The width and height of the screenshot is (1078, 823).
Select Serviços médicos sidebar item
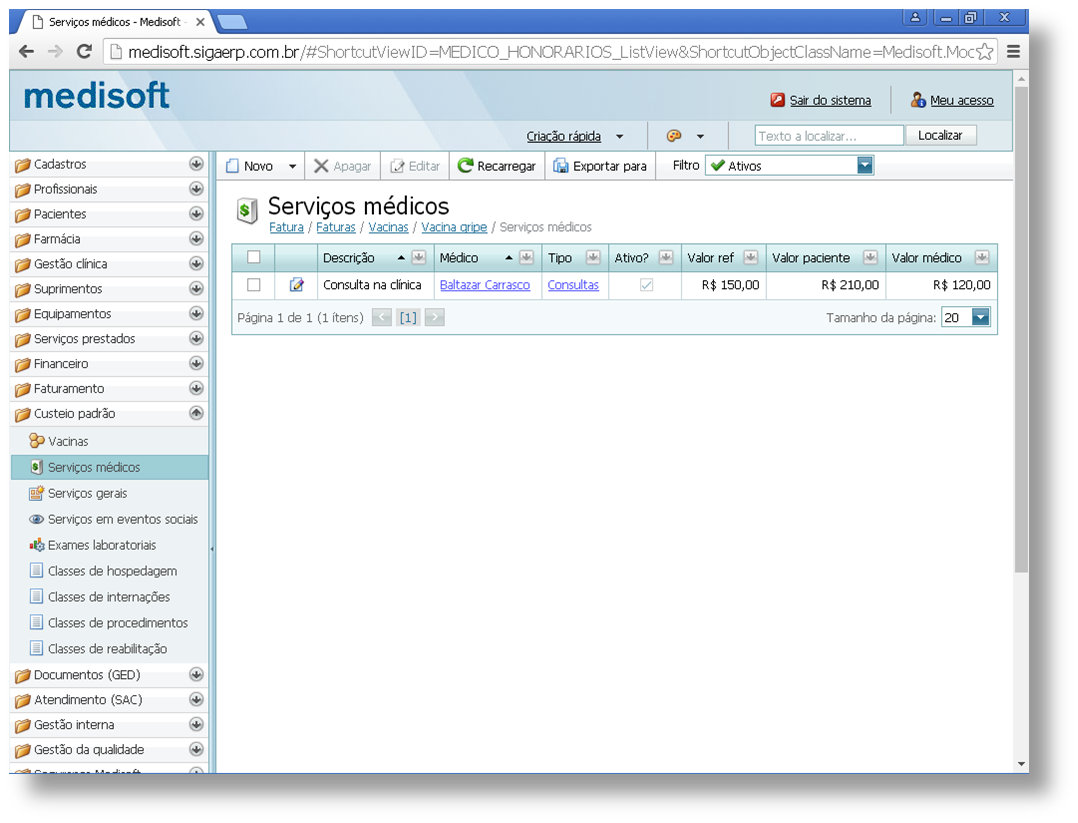click(x=109, y=467)
